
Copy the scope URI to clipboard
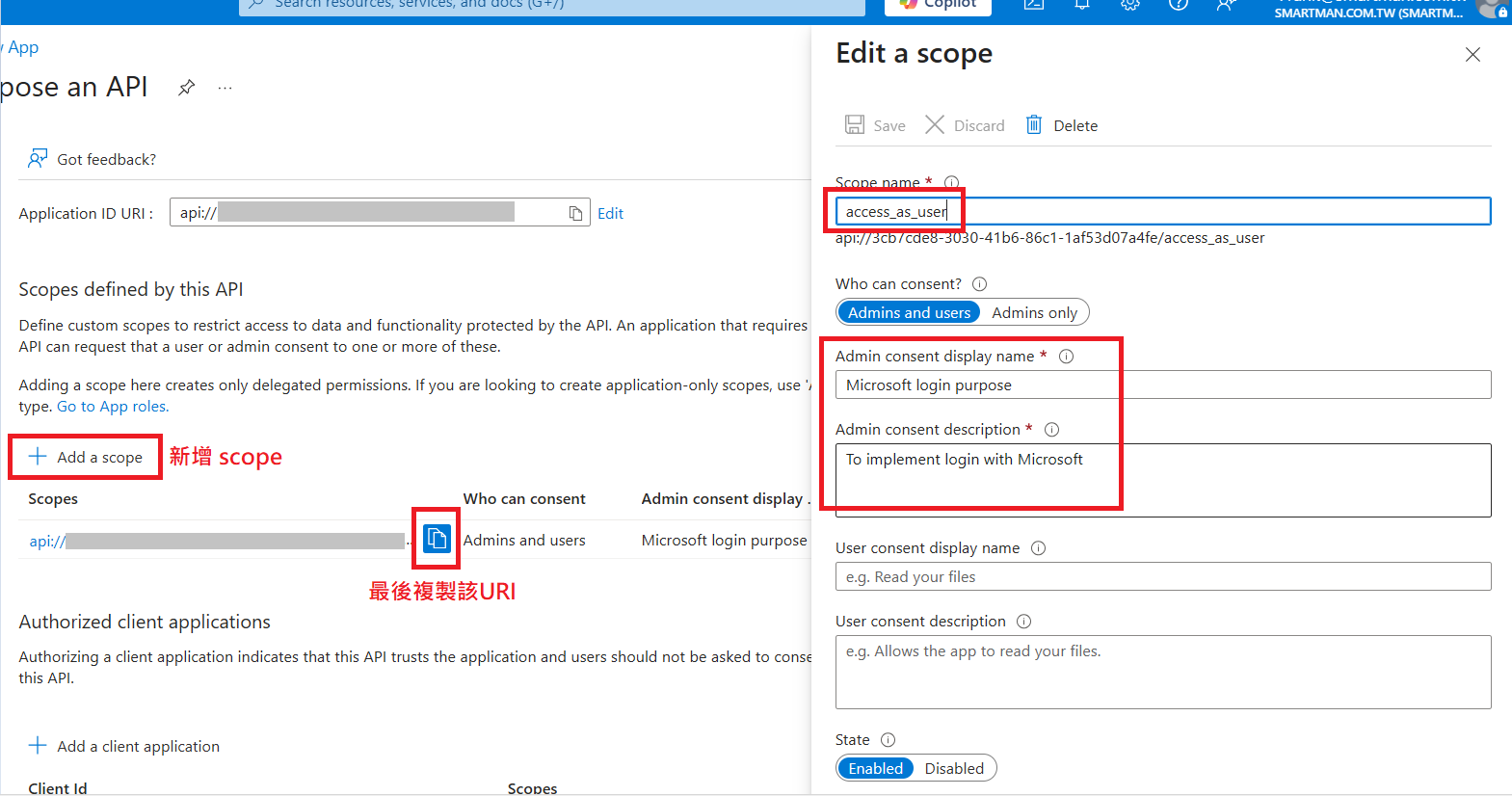tap(437, 538)
